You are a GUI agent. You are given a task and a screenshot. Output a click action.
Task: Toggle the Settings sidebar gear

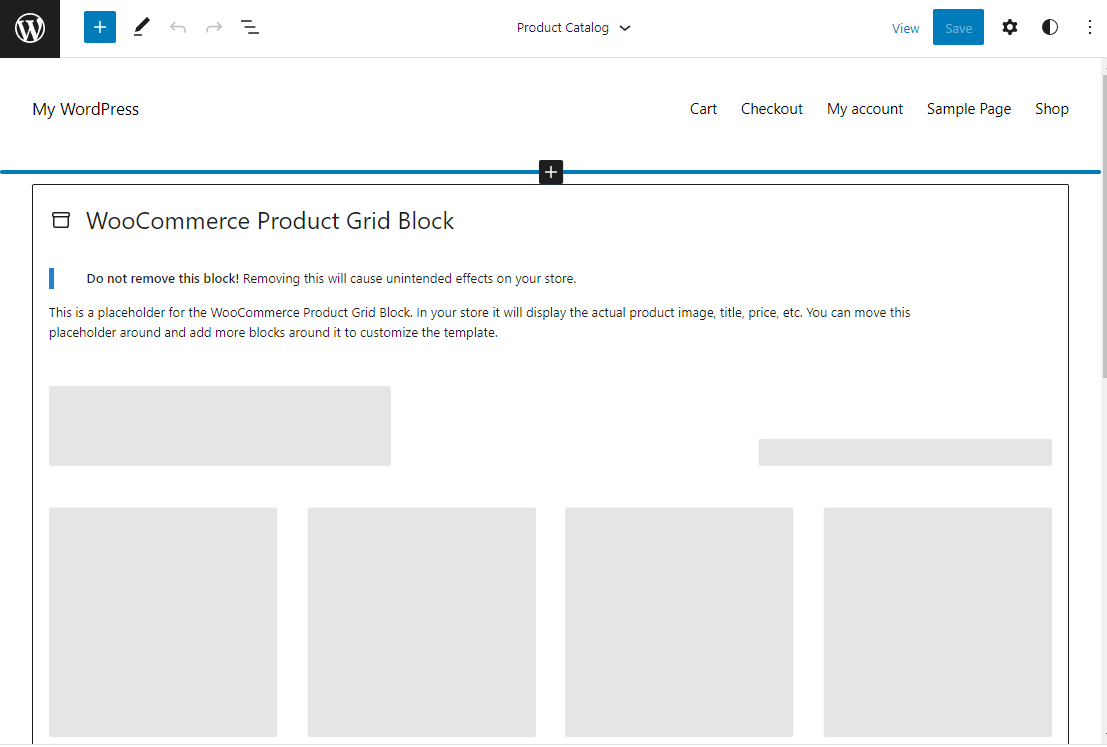coord(1010,27)
